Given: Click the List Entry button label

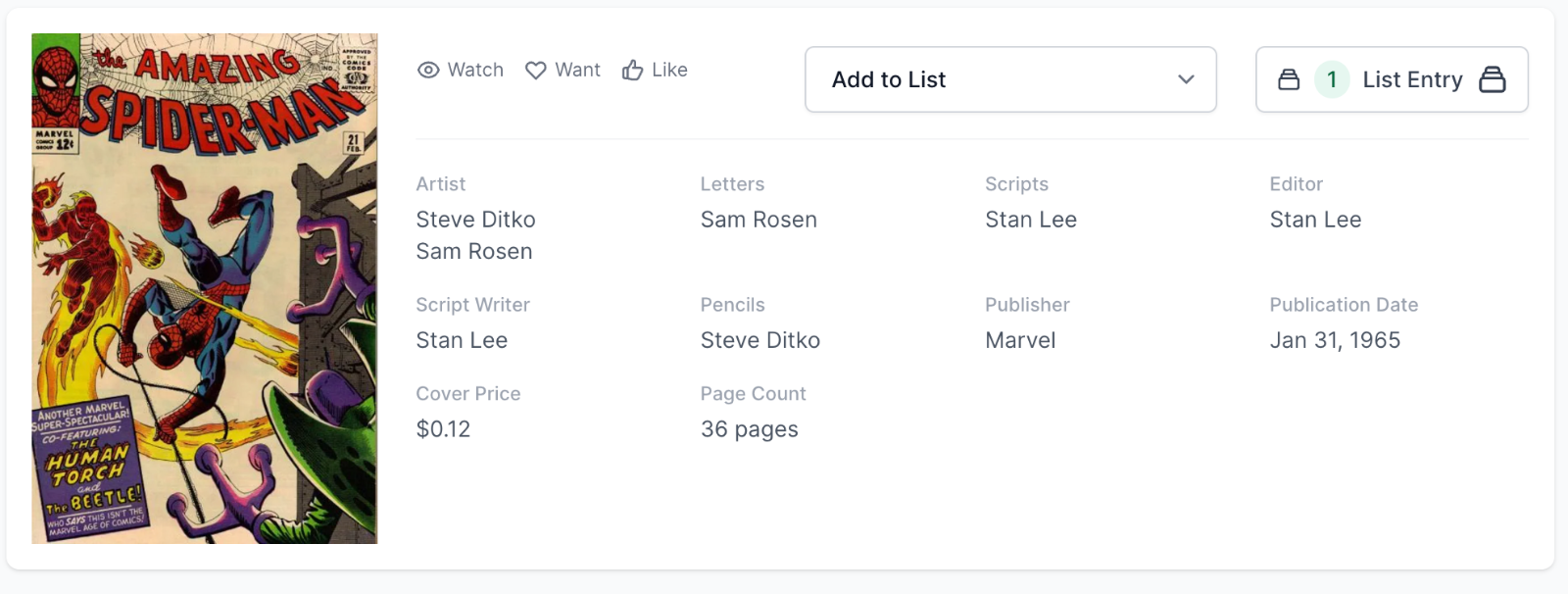Looking at the screenshot, I should pos(1412,79).
